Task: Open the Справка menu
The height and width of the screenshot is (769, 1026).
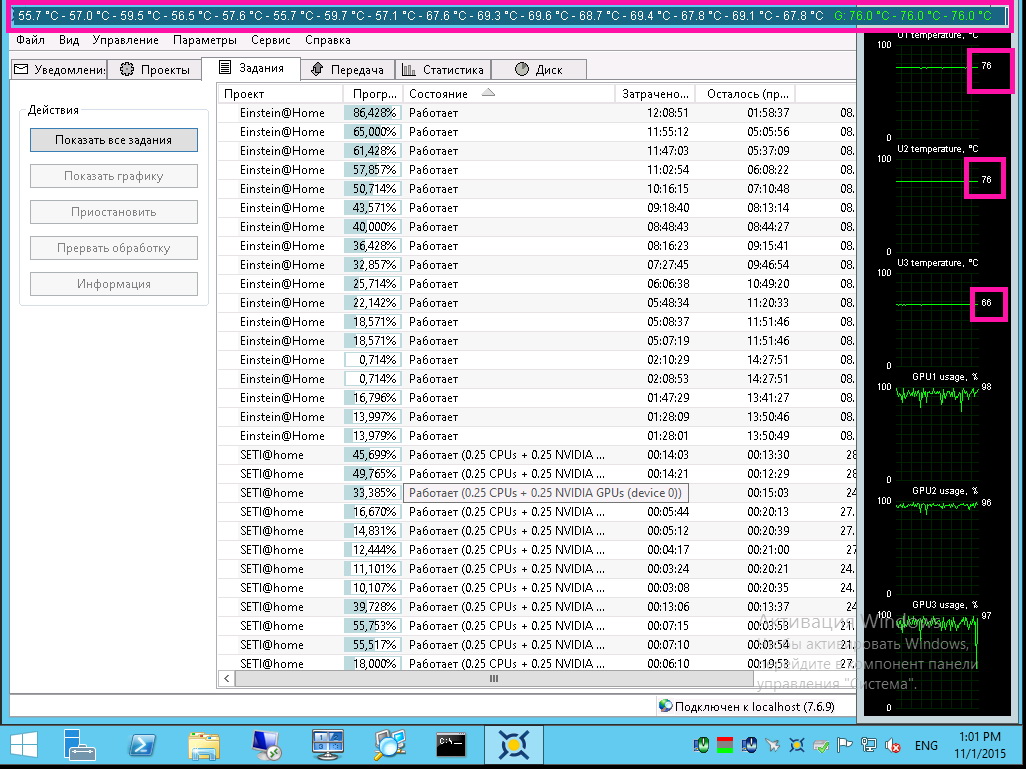Action: click(327, 40)
